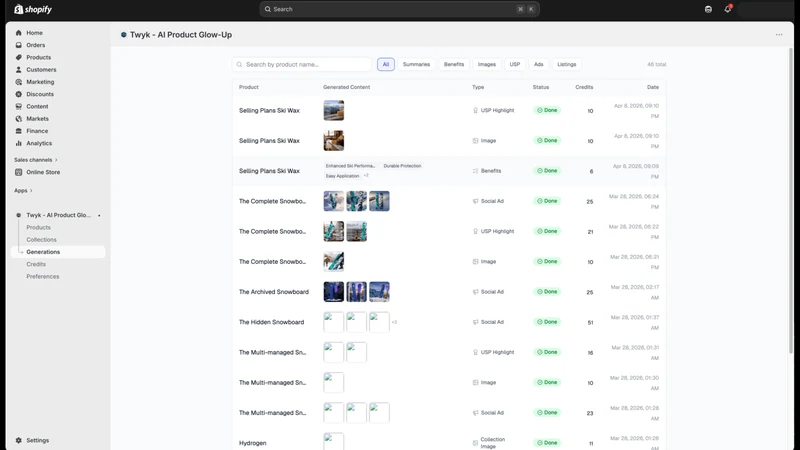The image size is (800, 450).
Task: Click the search magnifier in product search
Action: click(239, 64)
